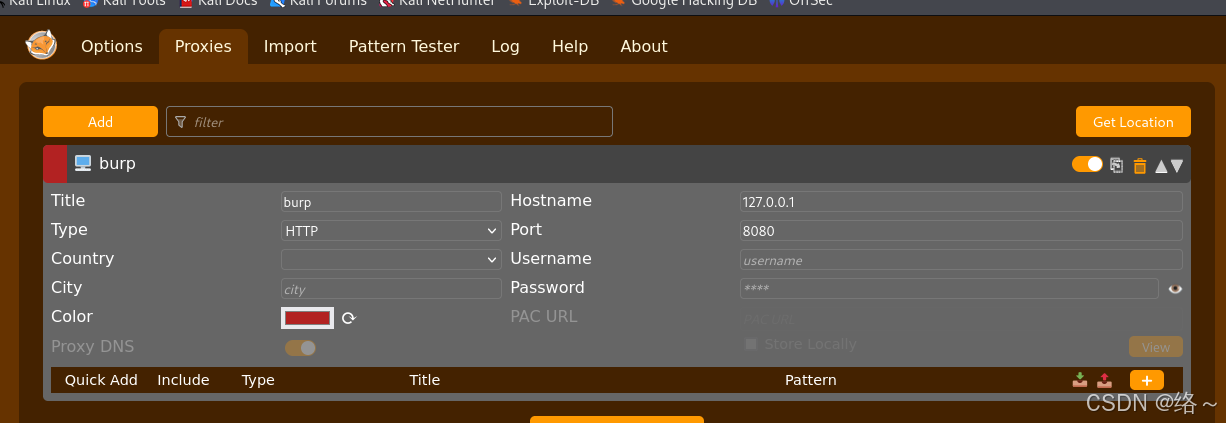Toggle the burp proxy enabled switch
Viewport: 1226px width, 423px height.
point(1087,164)
